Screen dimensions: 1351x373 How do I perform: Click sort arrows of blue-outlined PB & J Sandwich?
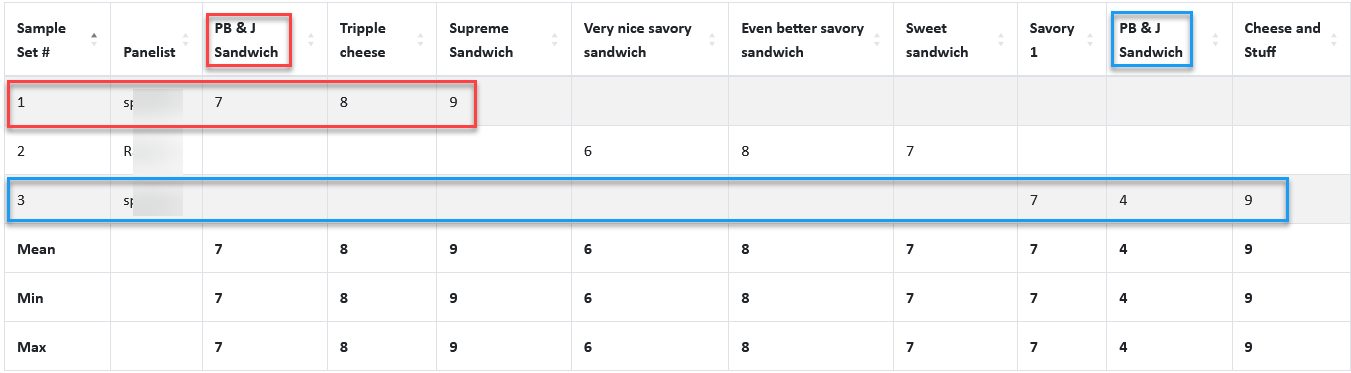coord(1216,40)
